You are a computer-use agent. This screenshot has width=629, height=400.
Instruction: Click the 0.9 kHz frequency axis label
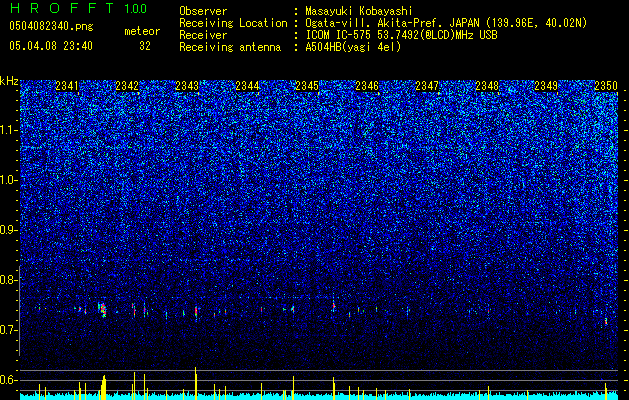(9, 230)
